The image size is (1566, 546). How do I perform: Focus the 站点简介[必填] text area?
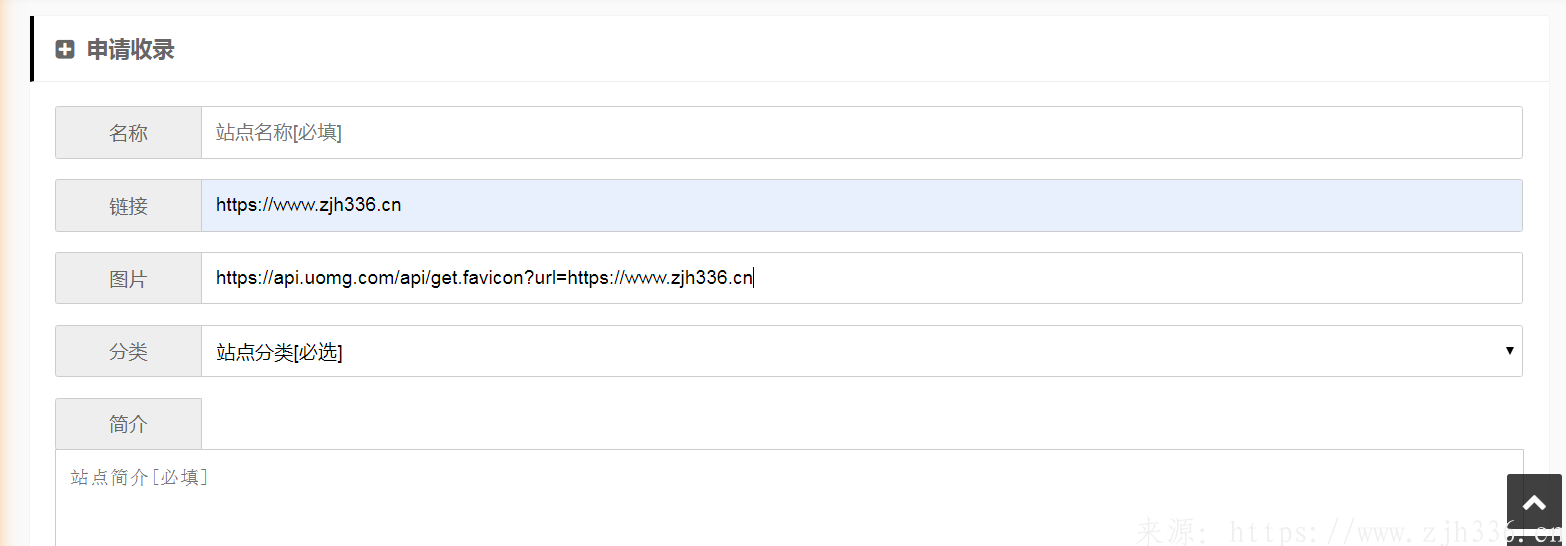tap(789, 498)
